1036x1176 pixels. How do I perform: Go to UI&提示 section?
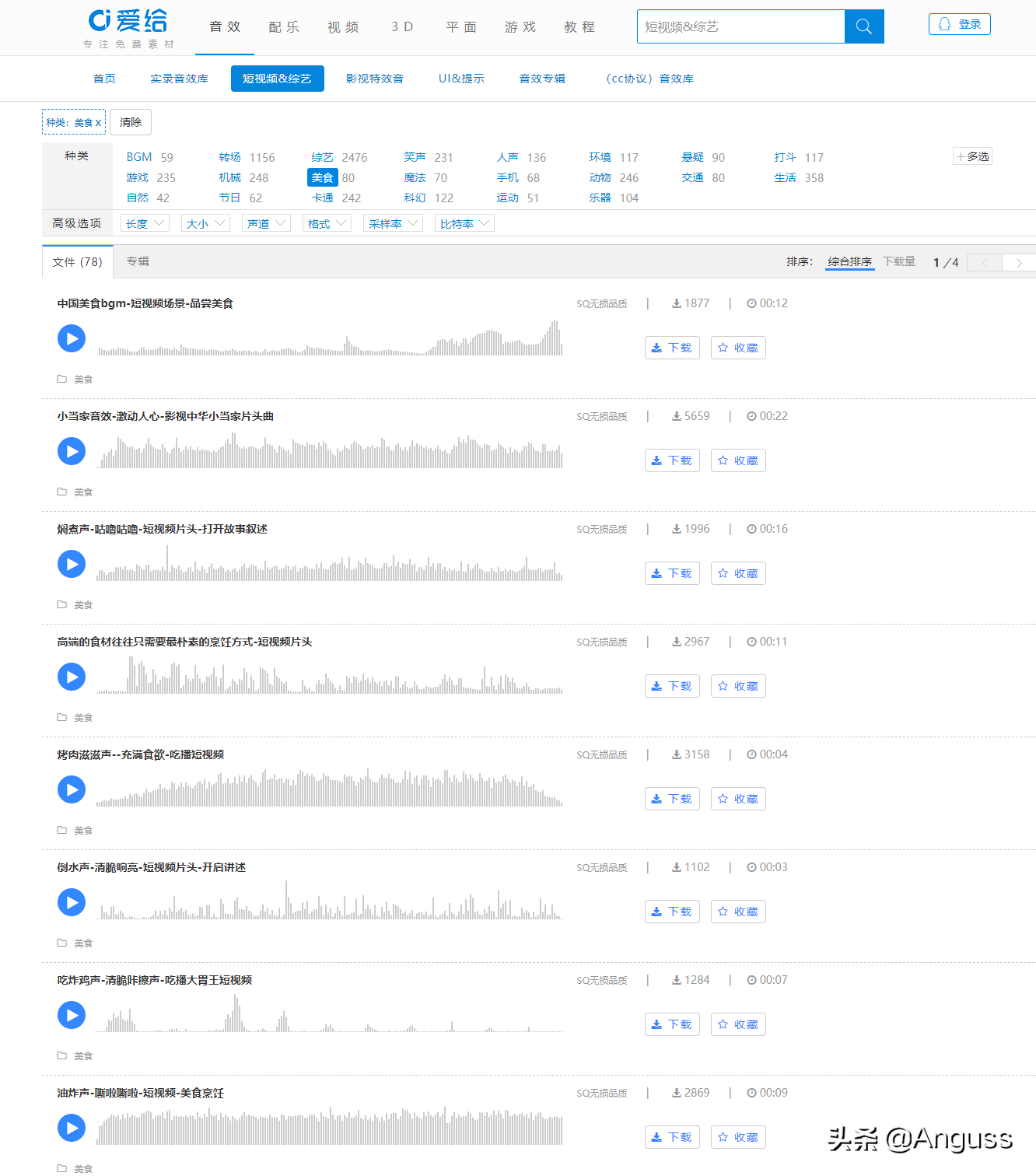(461, 79)
